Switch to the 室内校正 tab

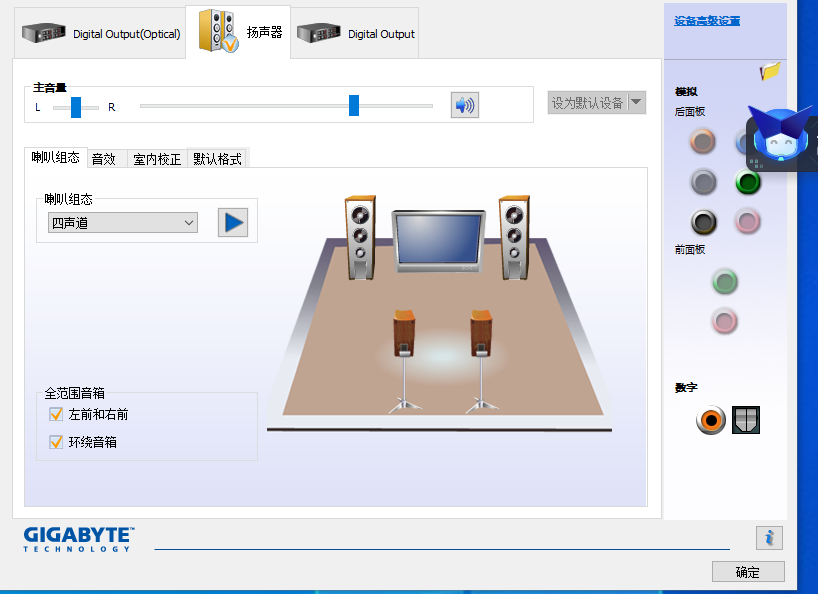coord(157,159)
